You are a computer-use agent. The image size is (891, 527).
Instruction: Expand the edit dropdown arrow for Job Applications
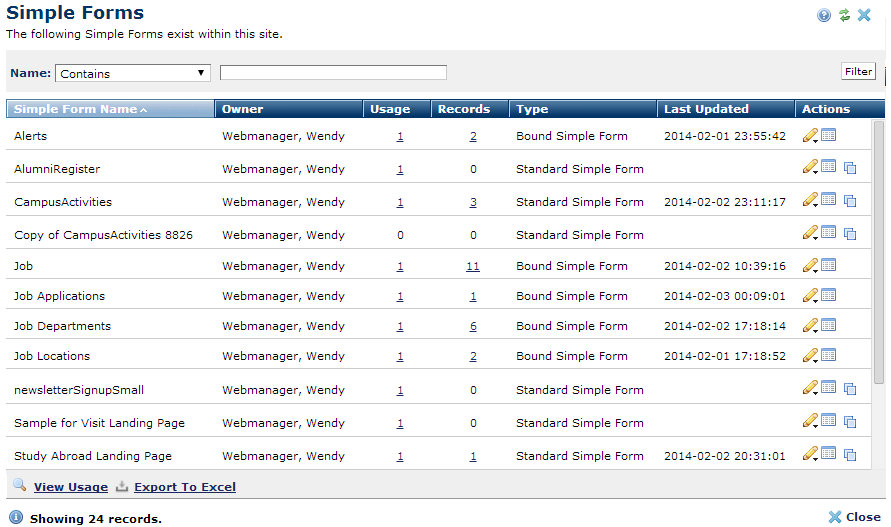[816, 300]
